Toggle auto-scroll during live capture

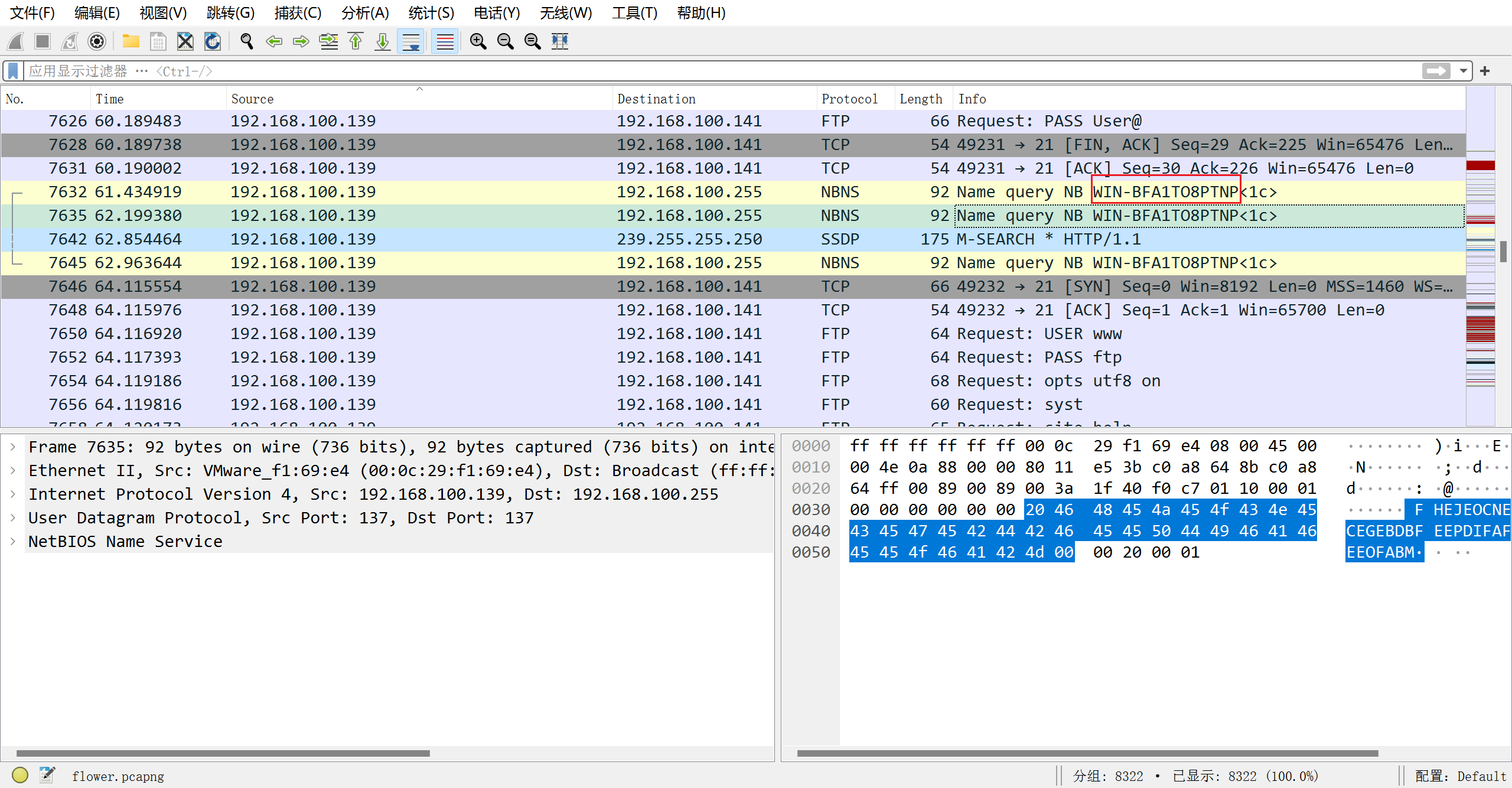click(x=410, y=41)
